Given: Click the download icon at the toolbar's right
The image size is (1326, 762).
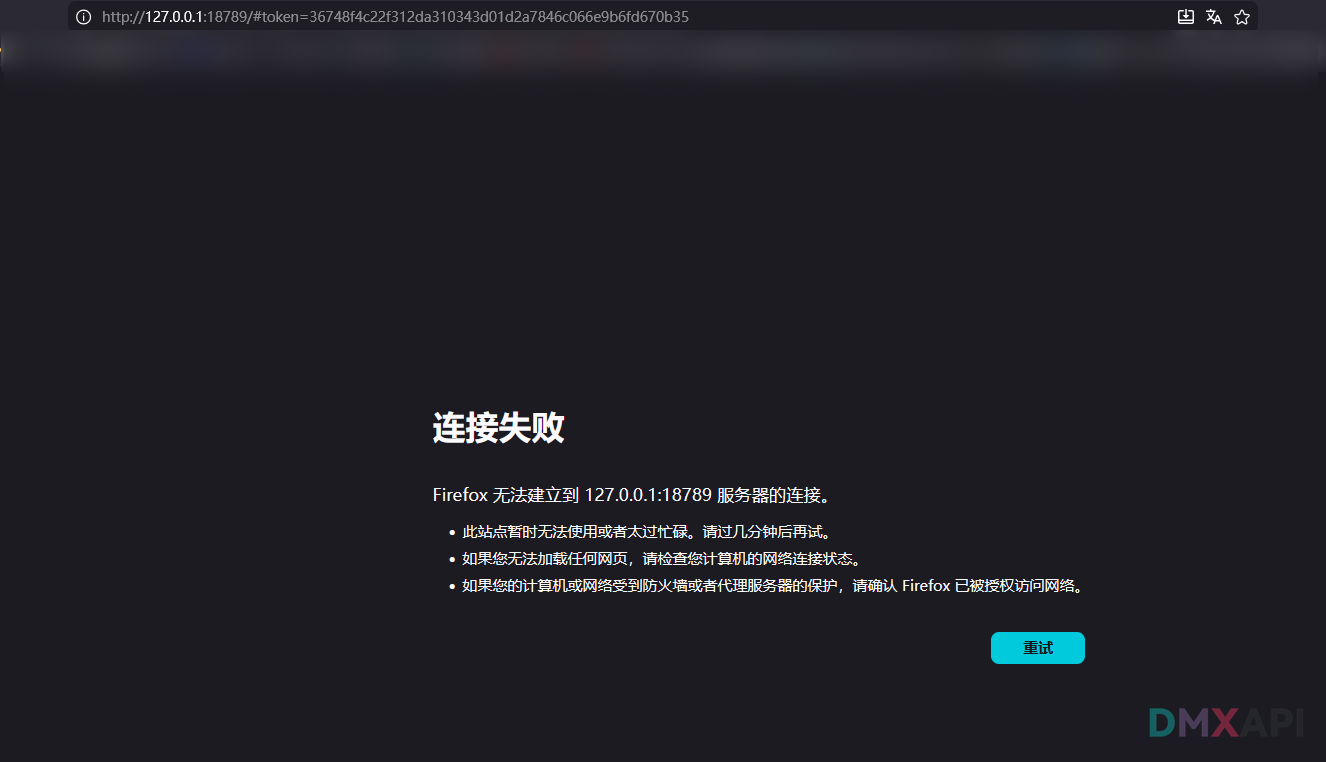Looking at the screenshot, I should coord(1185,16).
